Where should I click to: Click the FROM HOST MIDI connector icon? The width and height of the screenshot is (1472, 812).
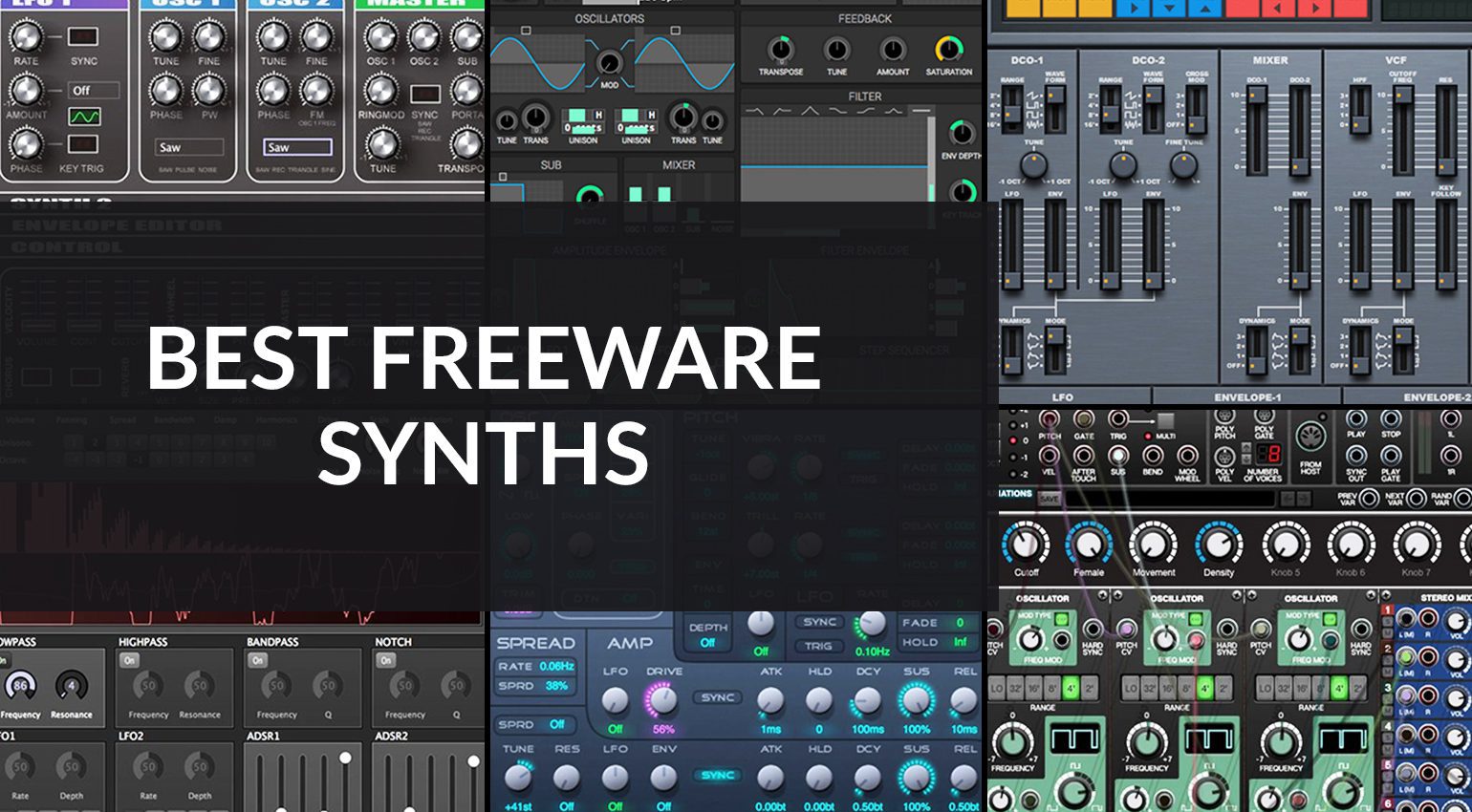[x=1310, y=438]
